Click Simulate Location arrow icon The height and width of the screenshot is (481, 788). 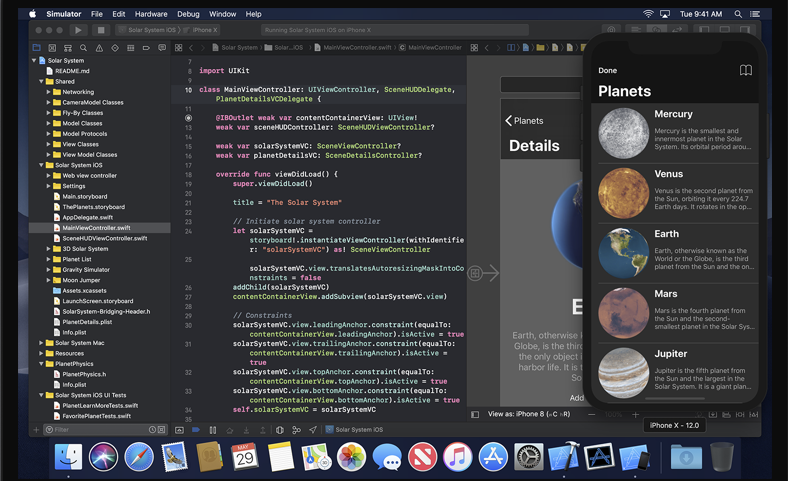[313, 430]
